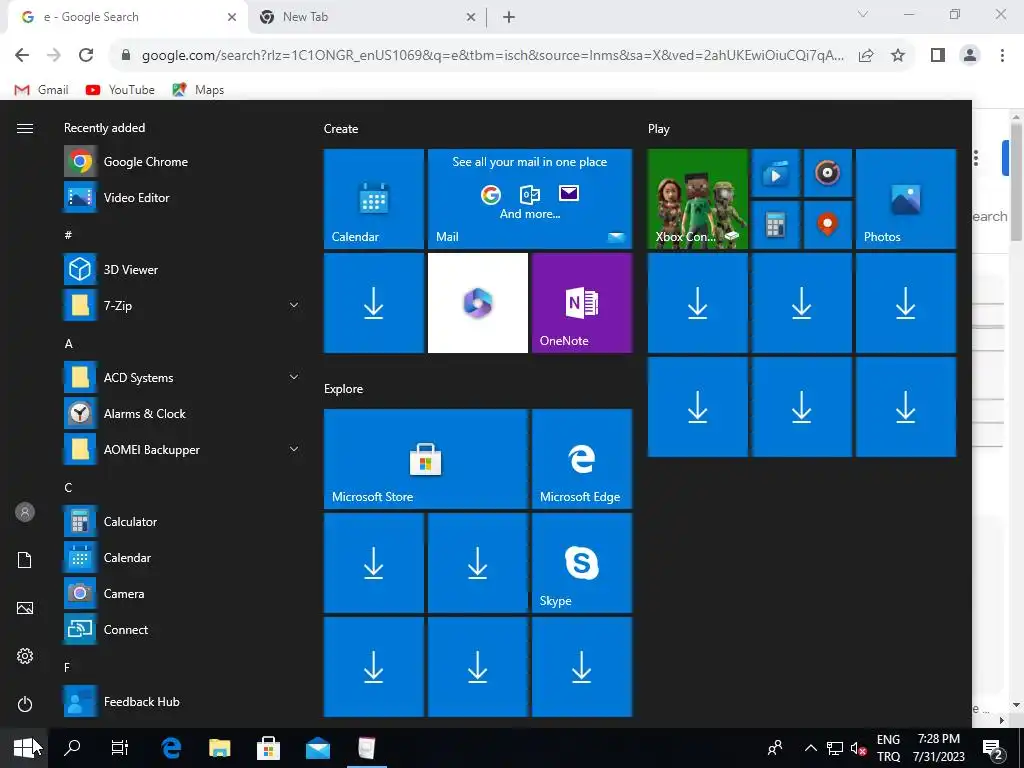The image size is (1024, 768).
Task: Select the Explore group title
Action: pos(344,389)
